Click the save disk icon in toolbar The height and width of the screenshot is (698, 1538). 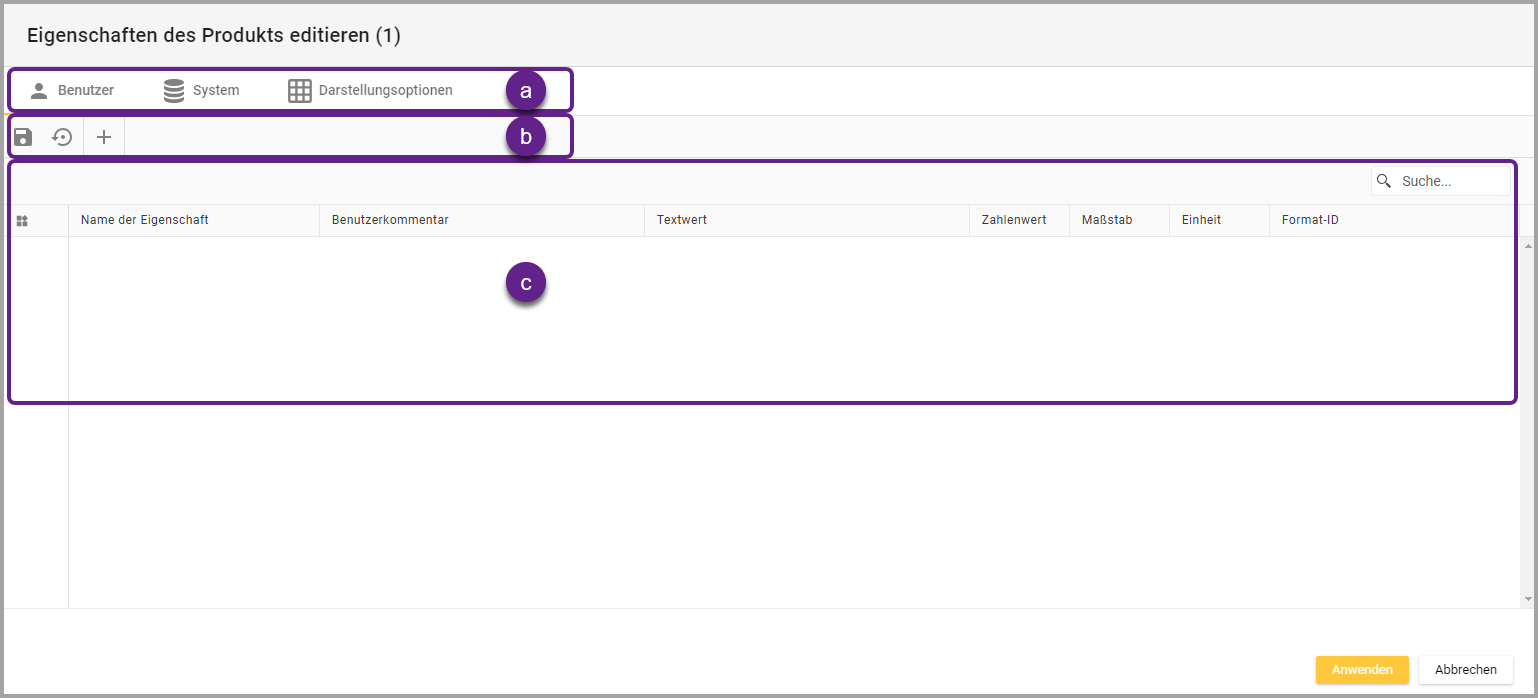coord(23,137)
